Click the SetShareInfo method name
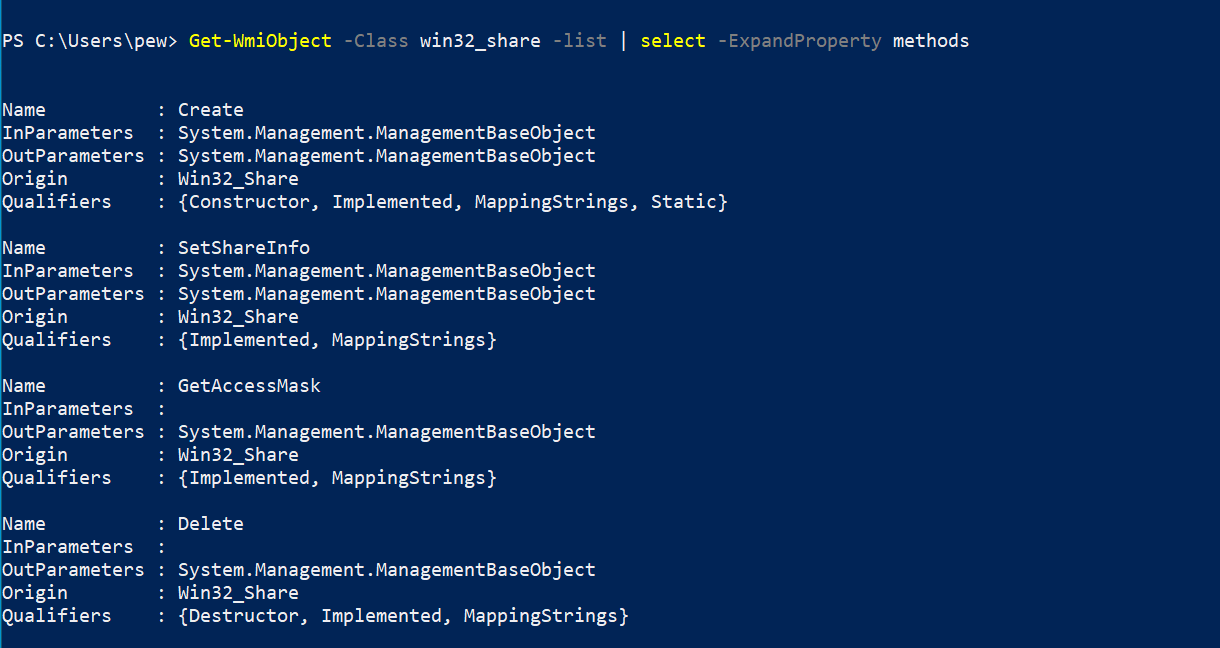 [x=244, y=248]
